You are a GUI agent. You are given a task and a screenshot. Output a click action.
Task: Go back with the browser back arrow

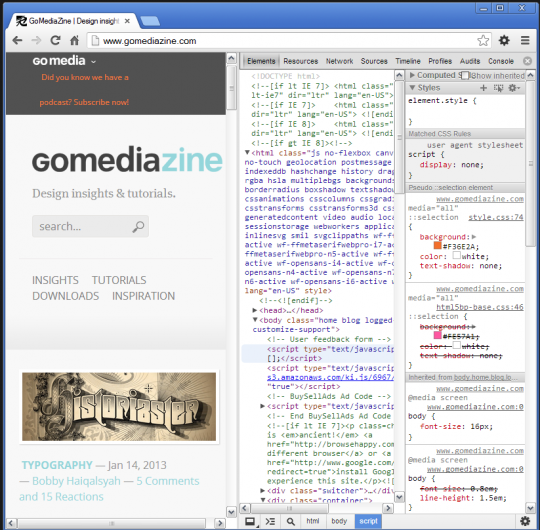[x=17, y=41]
